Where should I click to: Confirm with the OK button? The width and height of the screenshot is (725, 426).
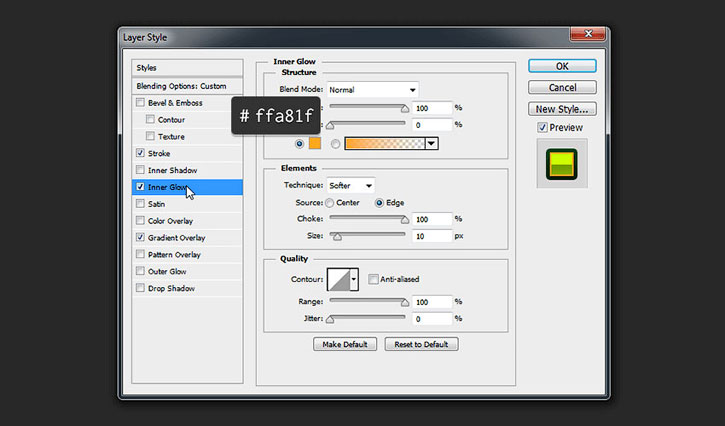point(562,66)
